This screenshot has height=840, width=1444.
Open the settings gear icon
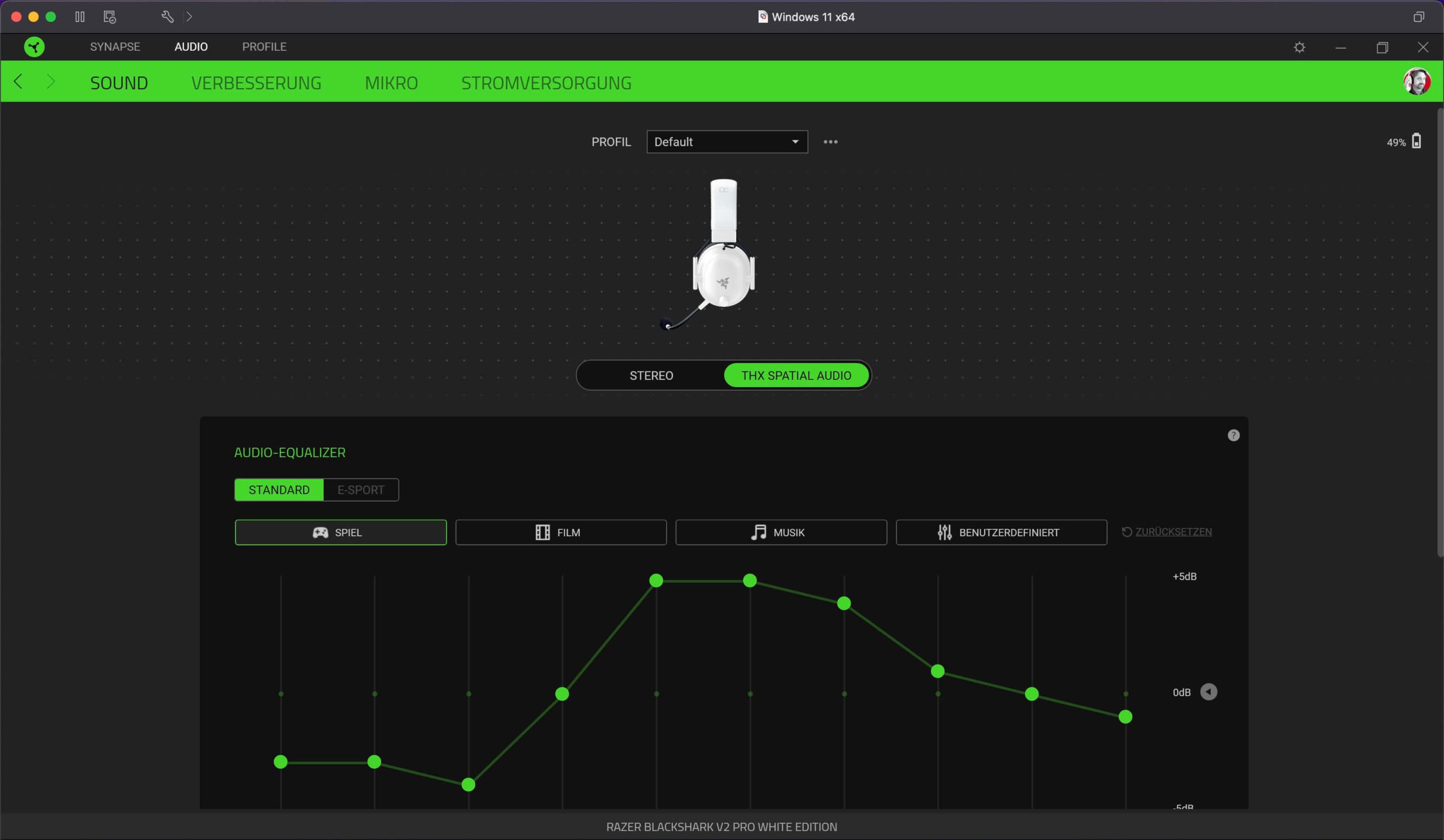(x=1299, y=47)
